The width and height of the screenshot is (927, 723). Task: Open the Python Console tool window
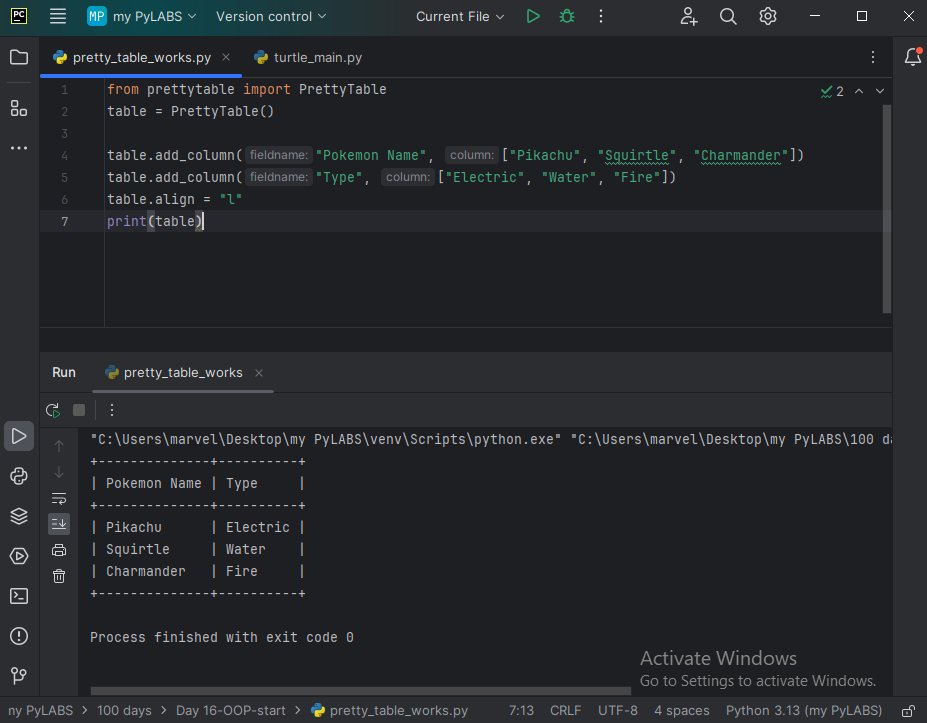[x=19, y=476]
